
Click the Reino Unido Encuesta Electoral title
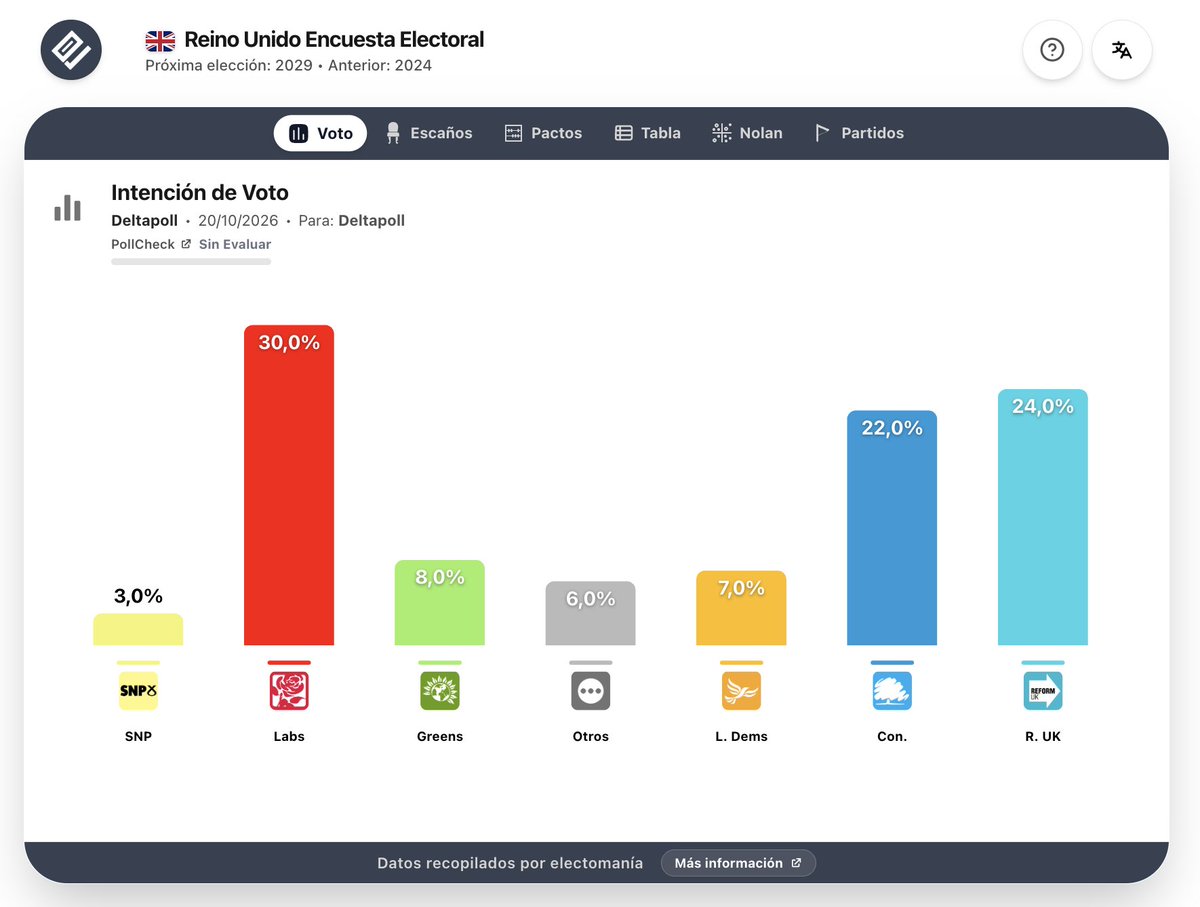(x=334, y=40)
